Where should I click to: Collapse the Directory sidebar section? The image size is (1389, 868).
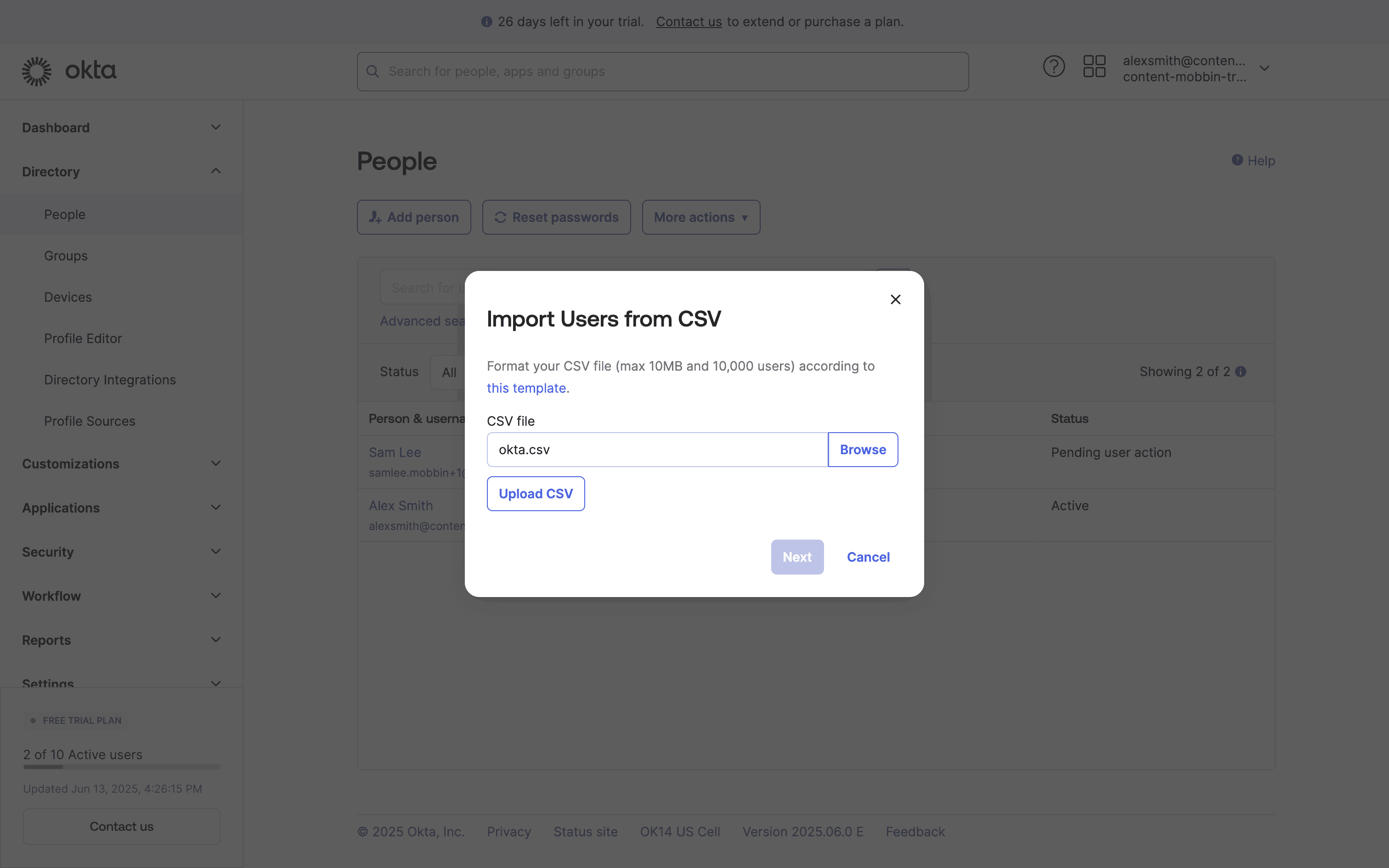(216, 171)
